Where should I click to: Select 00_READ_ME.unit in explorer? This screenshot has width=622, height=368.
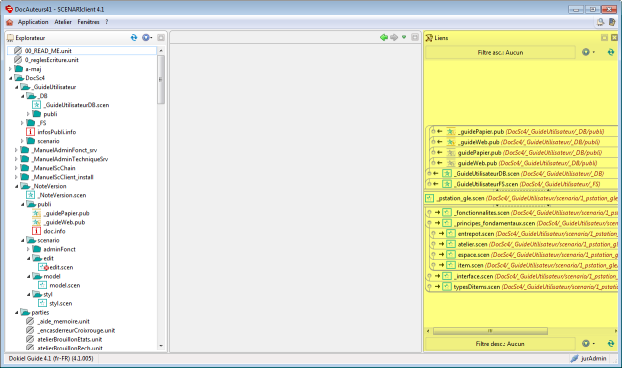48,51
